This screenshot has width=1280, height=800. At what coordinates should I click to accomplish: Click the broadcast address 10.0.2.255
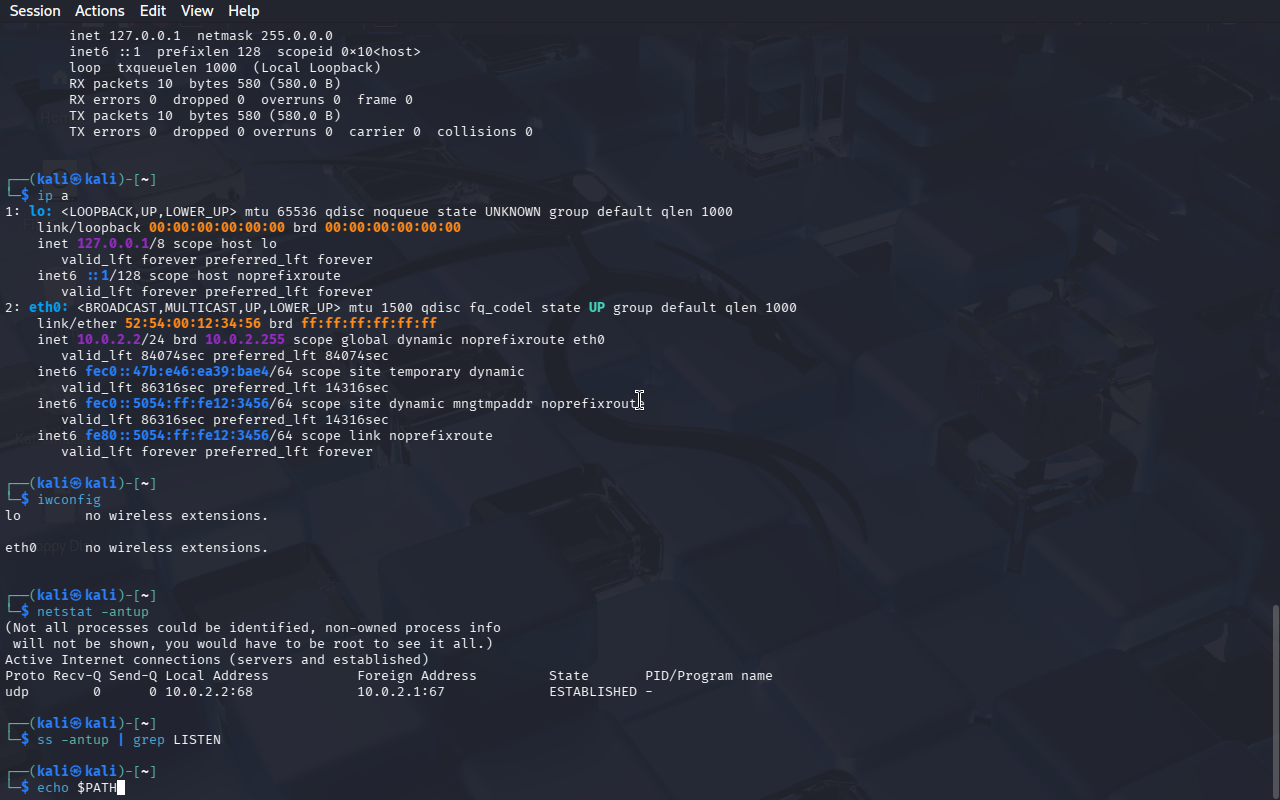point(245,340)
